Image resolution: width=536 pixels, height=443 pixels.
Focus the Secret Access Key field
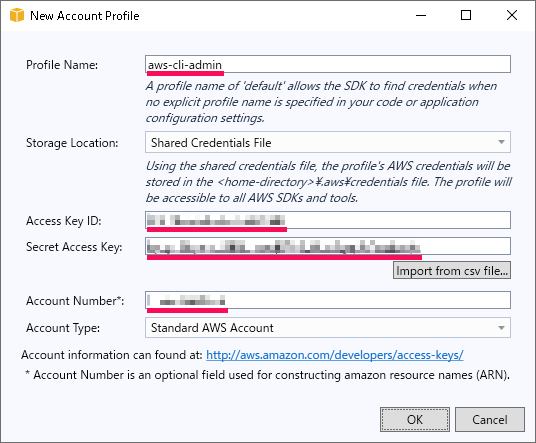tap(328, 246)
